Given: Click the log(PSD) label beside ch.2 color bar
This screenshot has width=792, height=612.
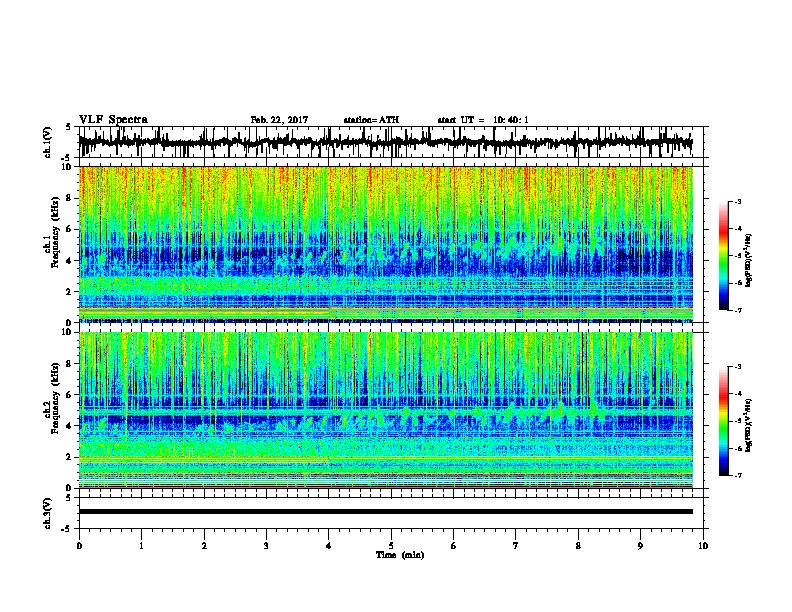Looking at the screenshot, I should [x=749, y=425].
